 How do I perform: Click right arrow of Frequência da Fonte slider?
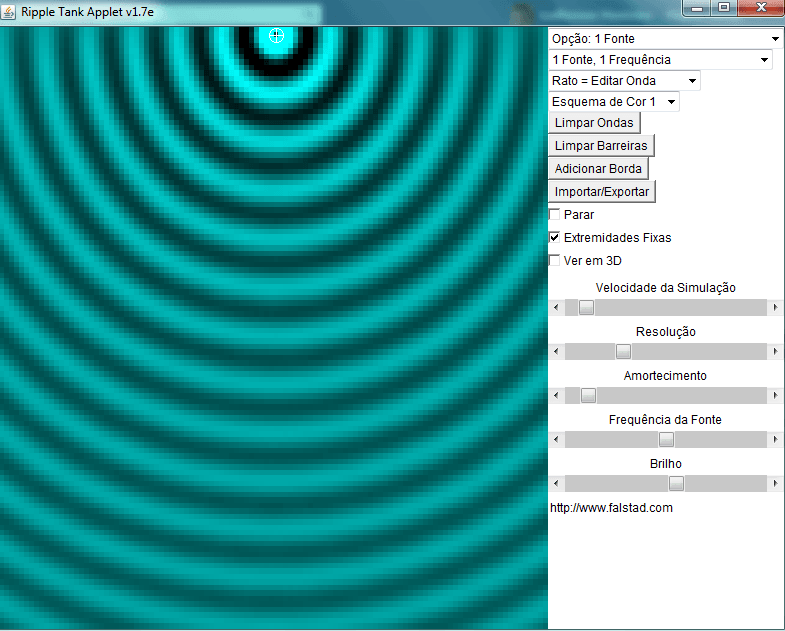[775, 439]
